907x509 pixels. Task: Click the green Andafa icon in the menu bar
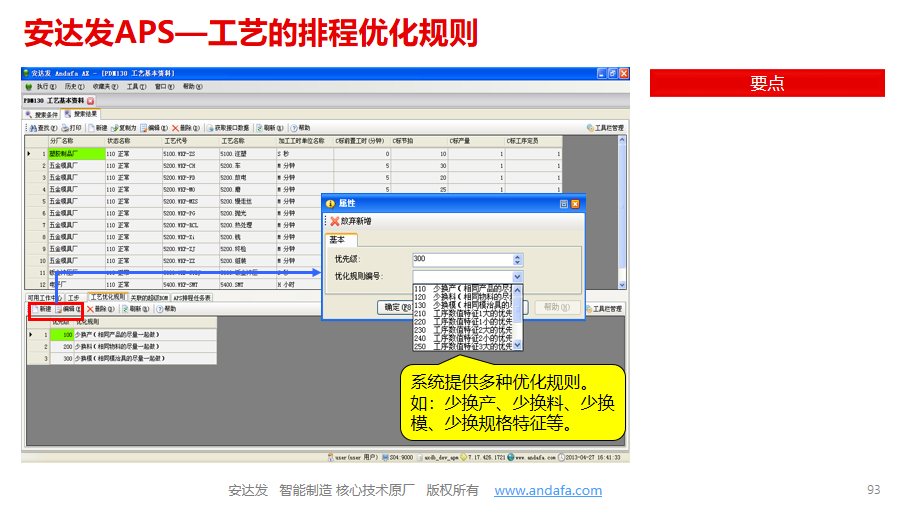tap(28, 87)
